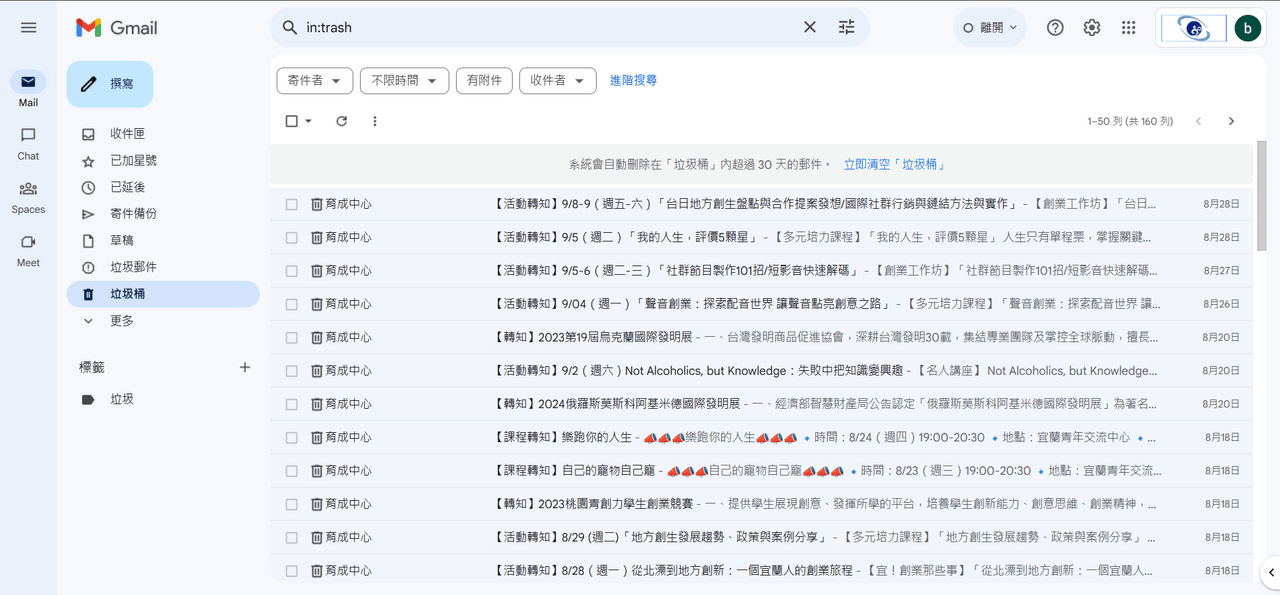The image size is (1280, 595).
Task: Click the Gmail logo
Action: pyautogui.click(x=117, y=28)
